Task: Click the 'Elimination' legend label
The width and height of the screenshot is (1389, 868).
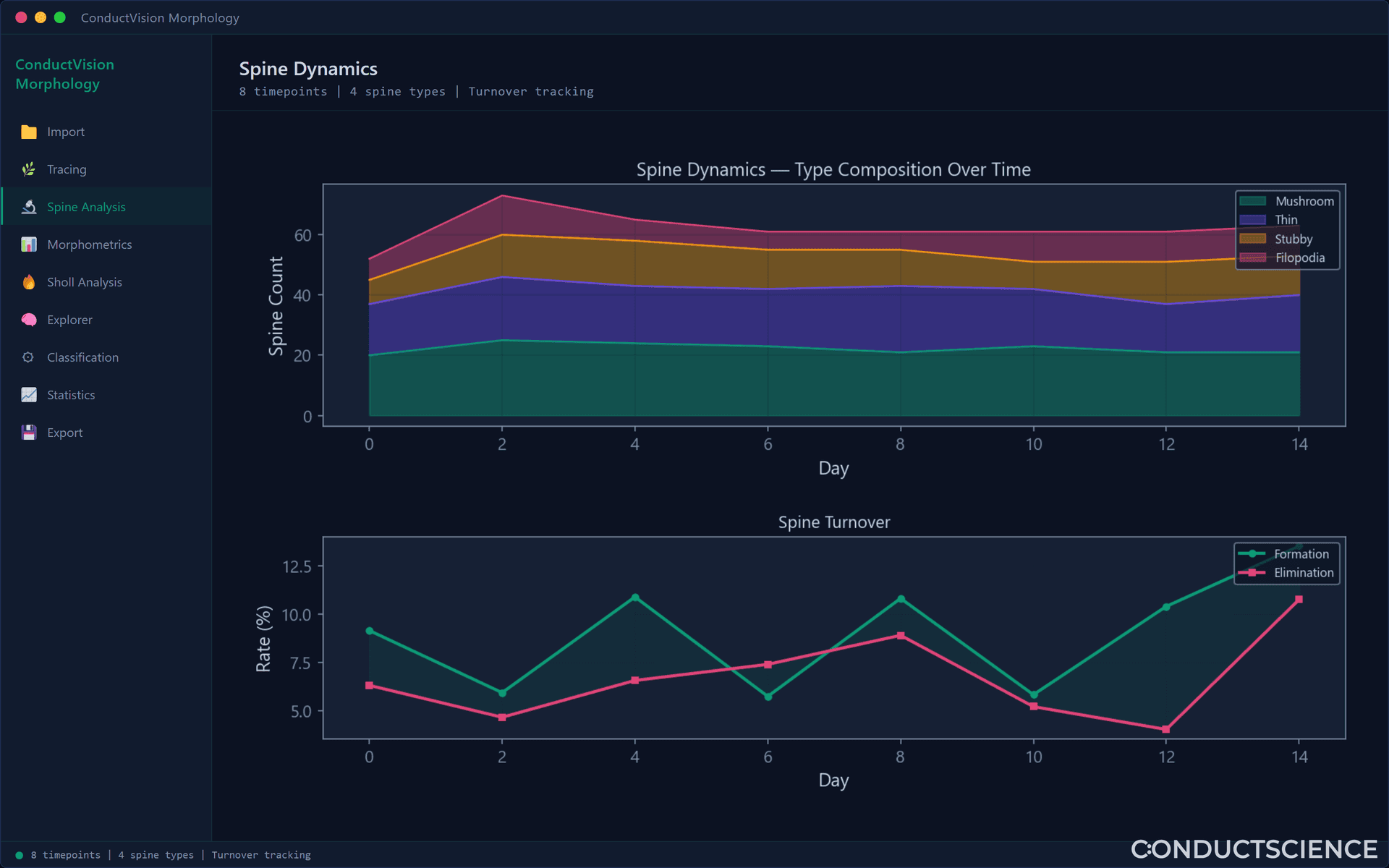Action: tap(1304, 573)
